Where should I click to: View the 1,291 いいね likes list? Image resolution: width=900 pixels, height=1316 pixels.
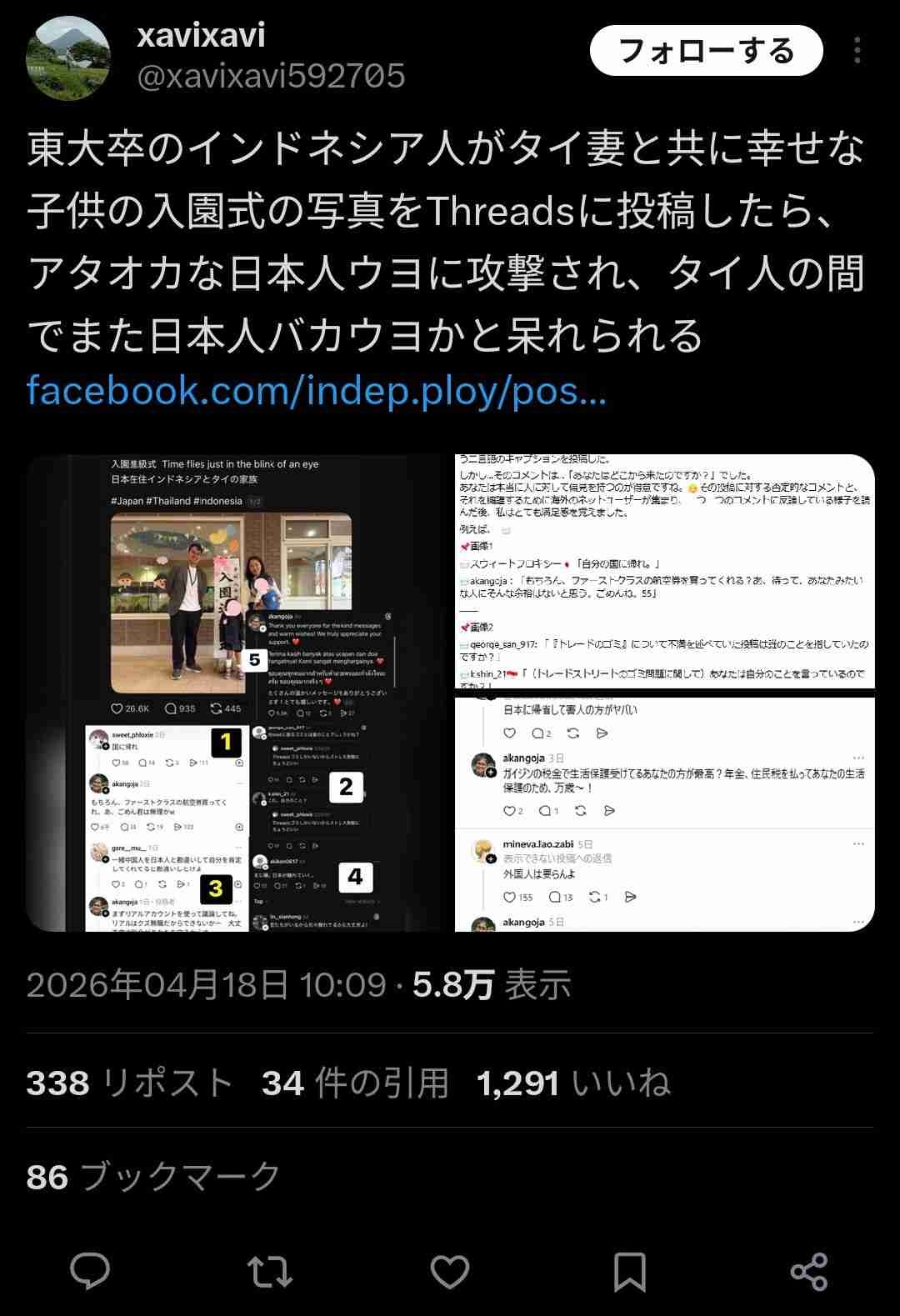pos(573,1083)
